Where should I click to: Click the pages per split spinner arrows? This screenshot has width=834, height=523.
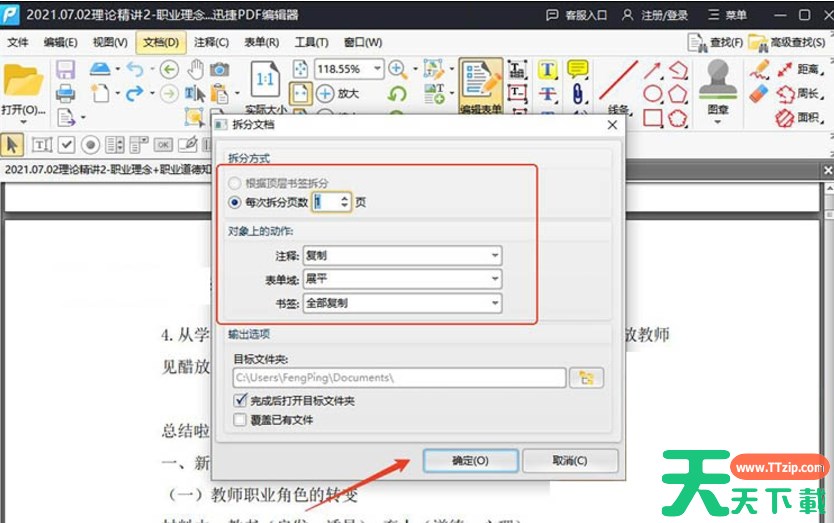(x=345, y=202)
